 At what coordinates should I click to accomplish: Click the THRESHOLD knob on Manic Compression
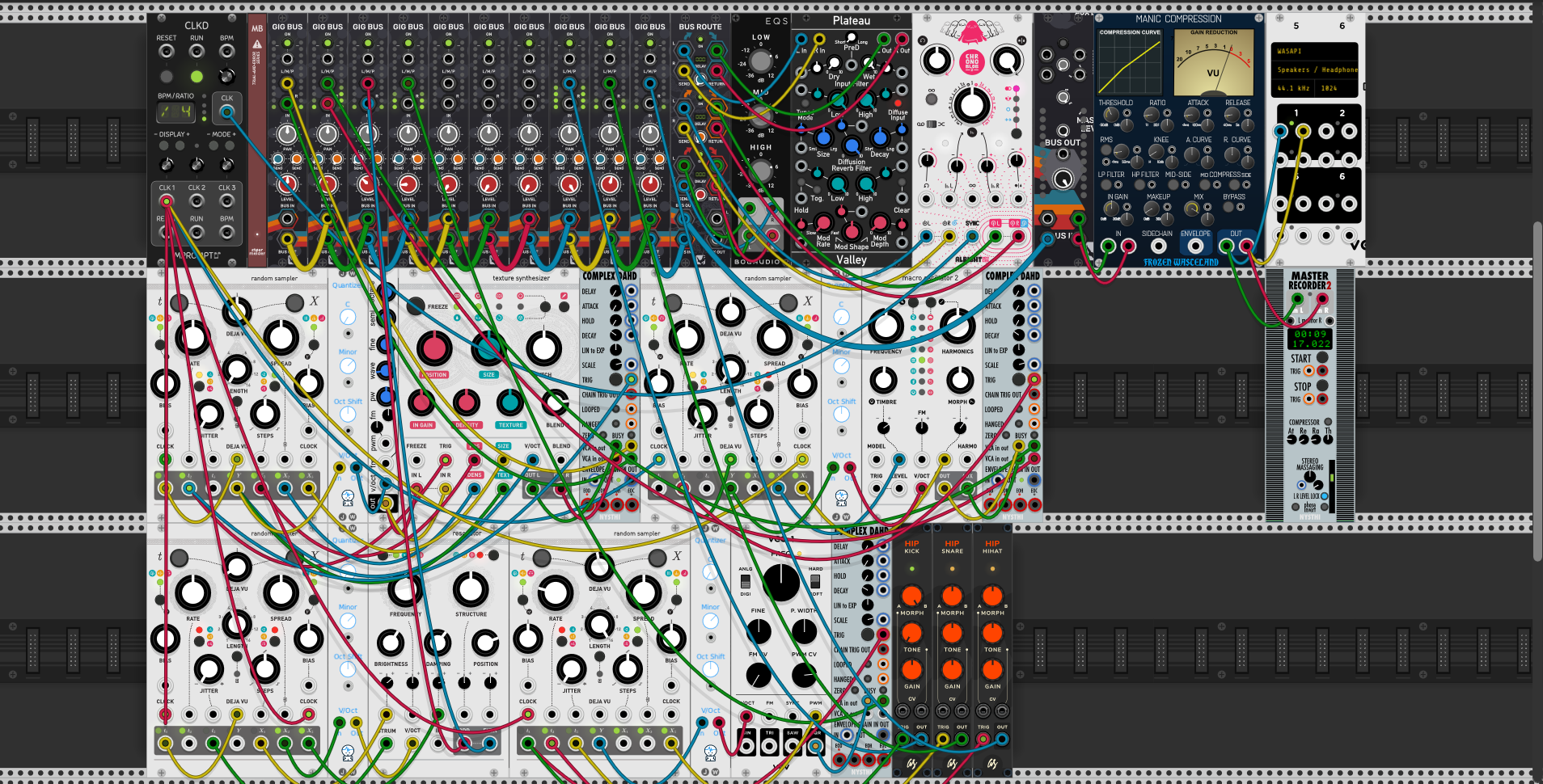1110,114
